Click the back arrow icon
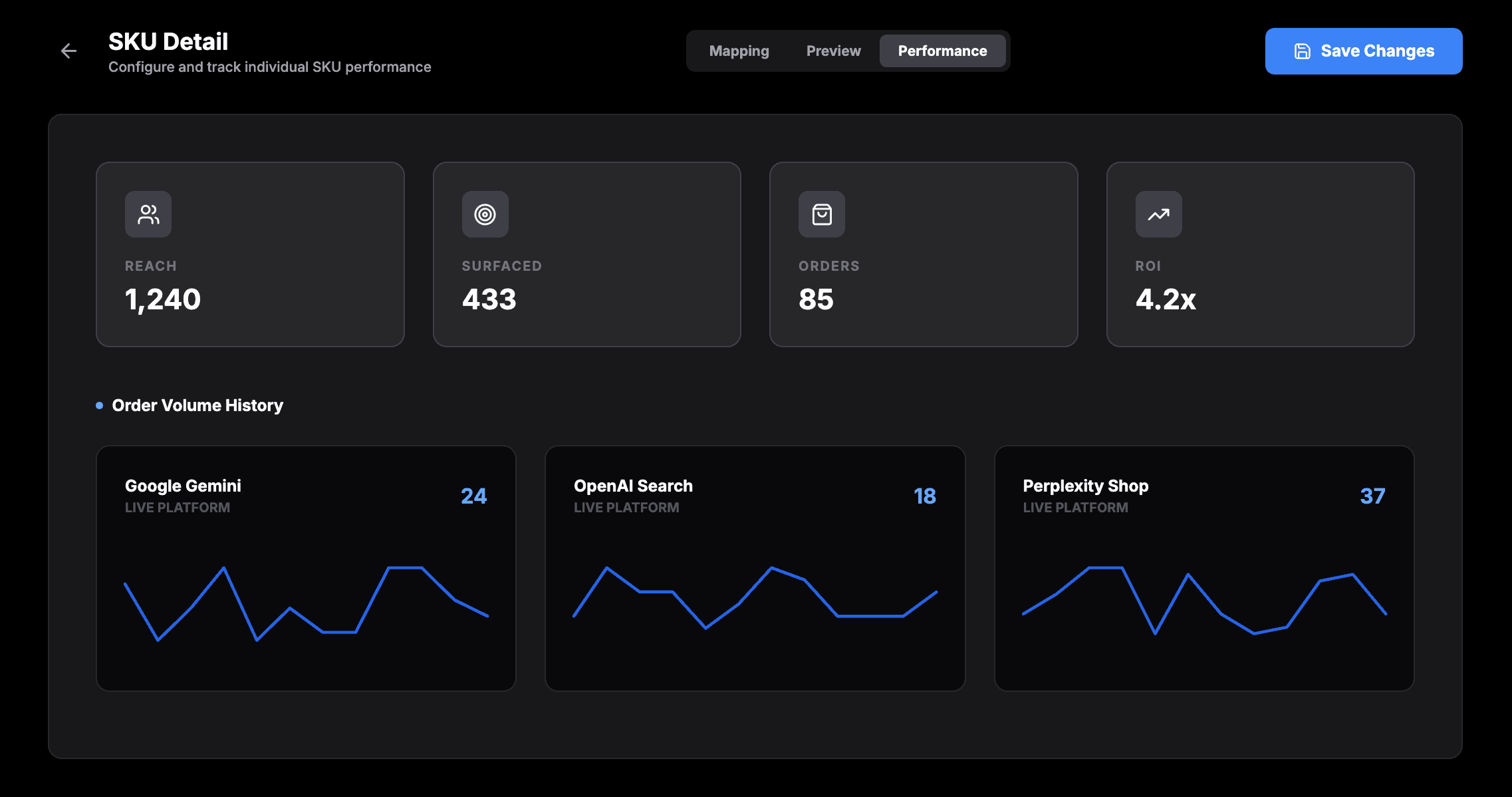Viewport: 1512px width, 797px height. [68, 51]
